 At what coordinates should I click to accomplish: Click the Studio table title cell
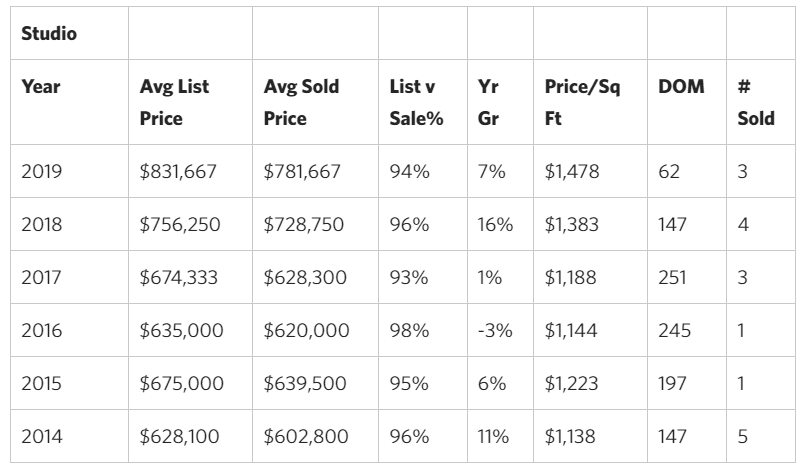[x=49, y=35]
